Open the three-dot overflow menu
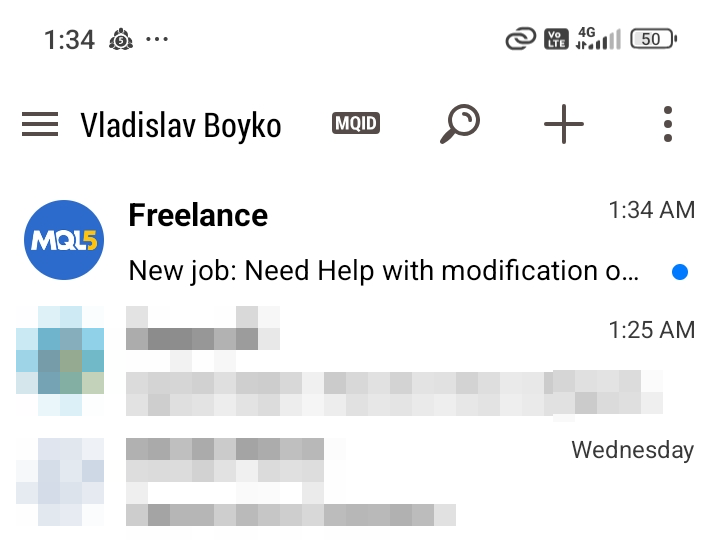Screen dimensions: 720x545 coord(667,125)
